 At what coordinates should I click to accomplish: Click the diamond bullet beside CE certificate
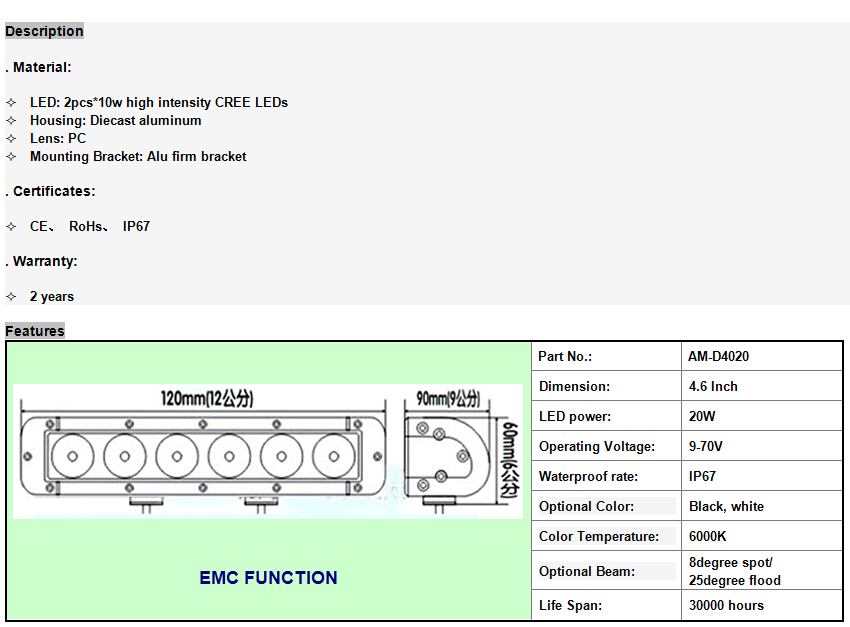(x=11, y=227)
